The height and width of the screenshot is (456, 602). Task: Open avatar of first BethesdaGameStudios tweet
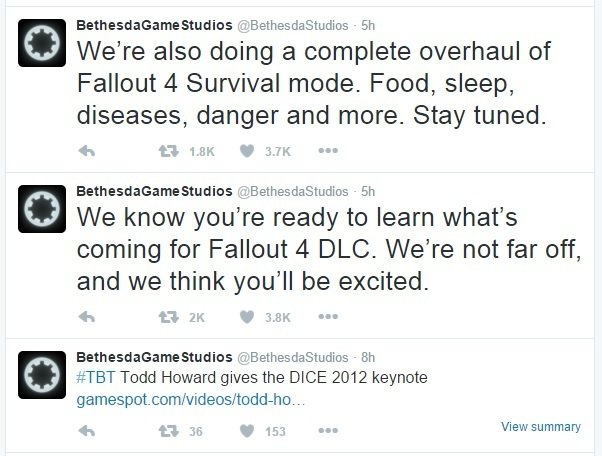pos(42,43)
